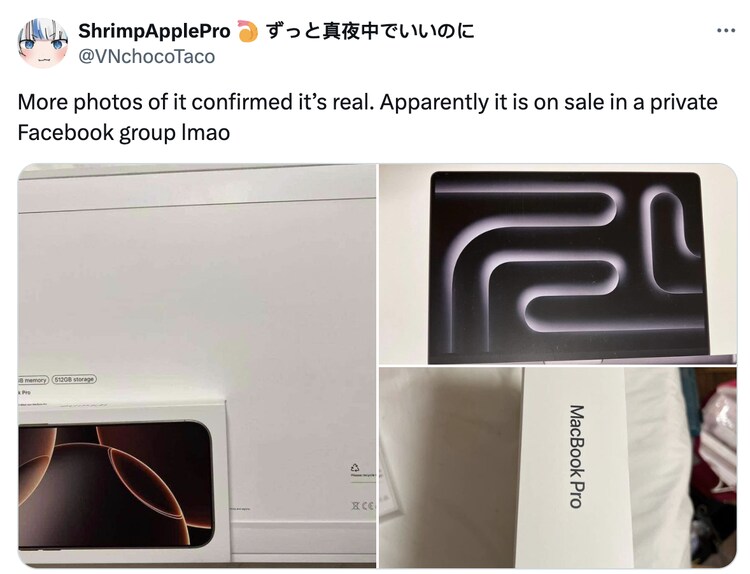Click the 'k Pro' label on box
750x574 pixels.
(25, 392)
